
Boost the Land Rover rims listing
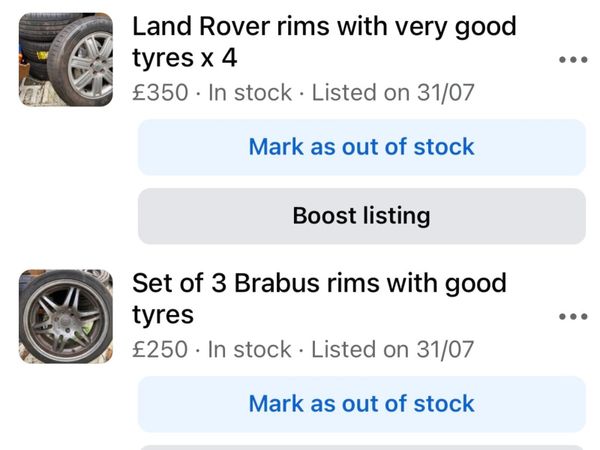[x=362, y=216]
